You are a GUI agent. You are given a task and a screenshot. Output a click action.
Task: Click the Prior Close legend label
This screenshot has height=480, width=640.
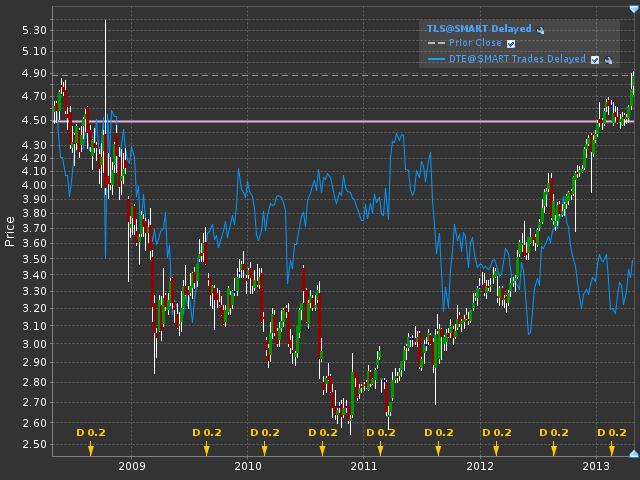click(x=475, y=43)
